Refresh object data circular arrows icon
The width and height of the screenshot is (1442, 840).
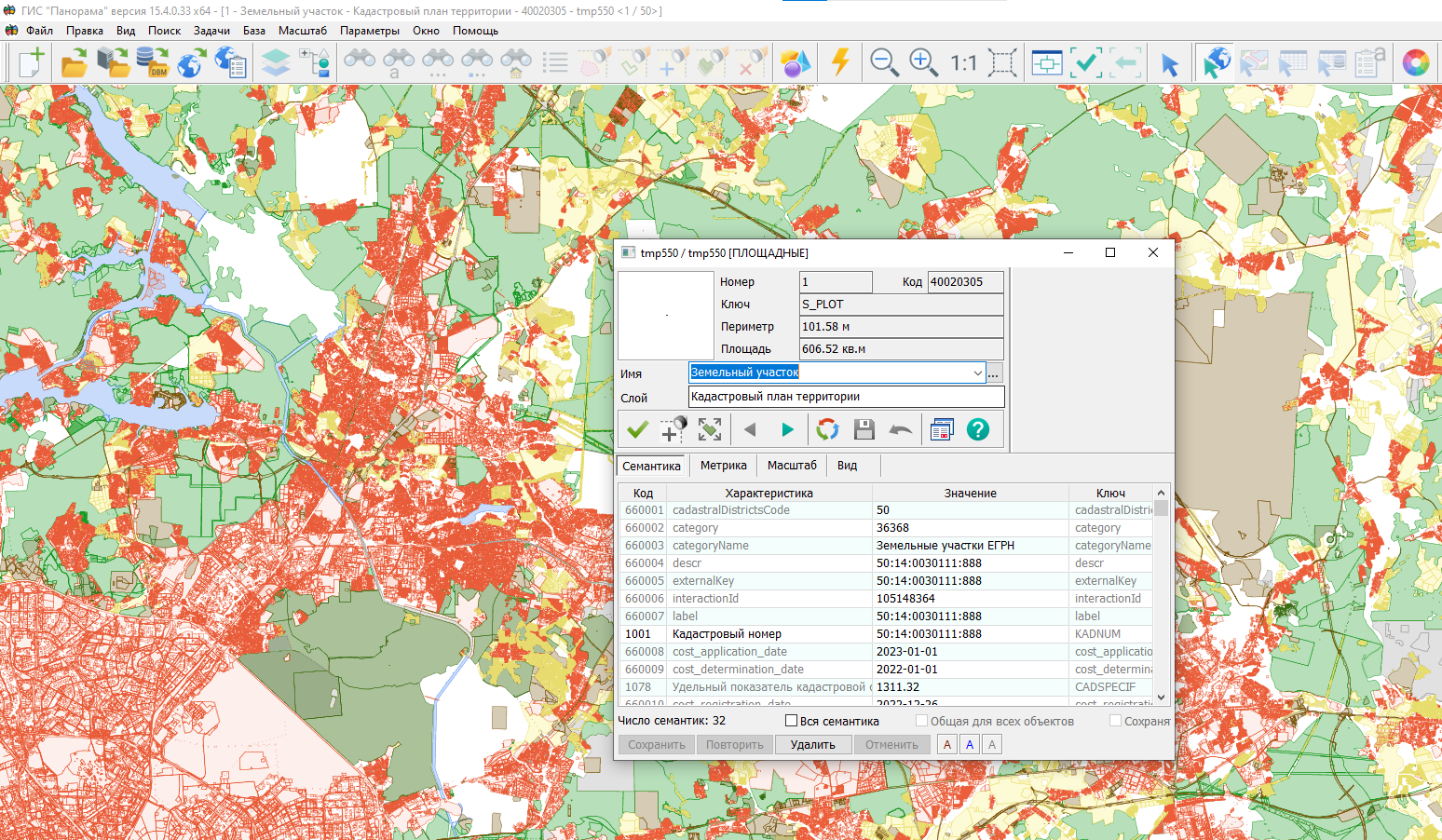coord(827,429)
